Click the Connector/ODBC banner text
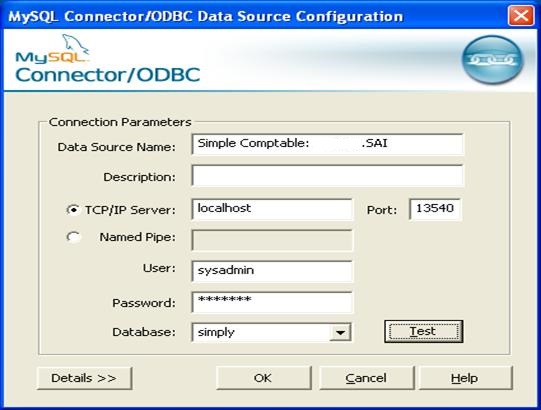Viewport: 541px width, 410px height. [108, 75]
